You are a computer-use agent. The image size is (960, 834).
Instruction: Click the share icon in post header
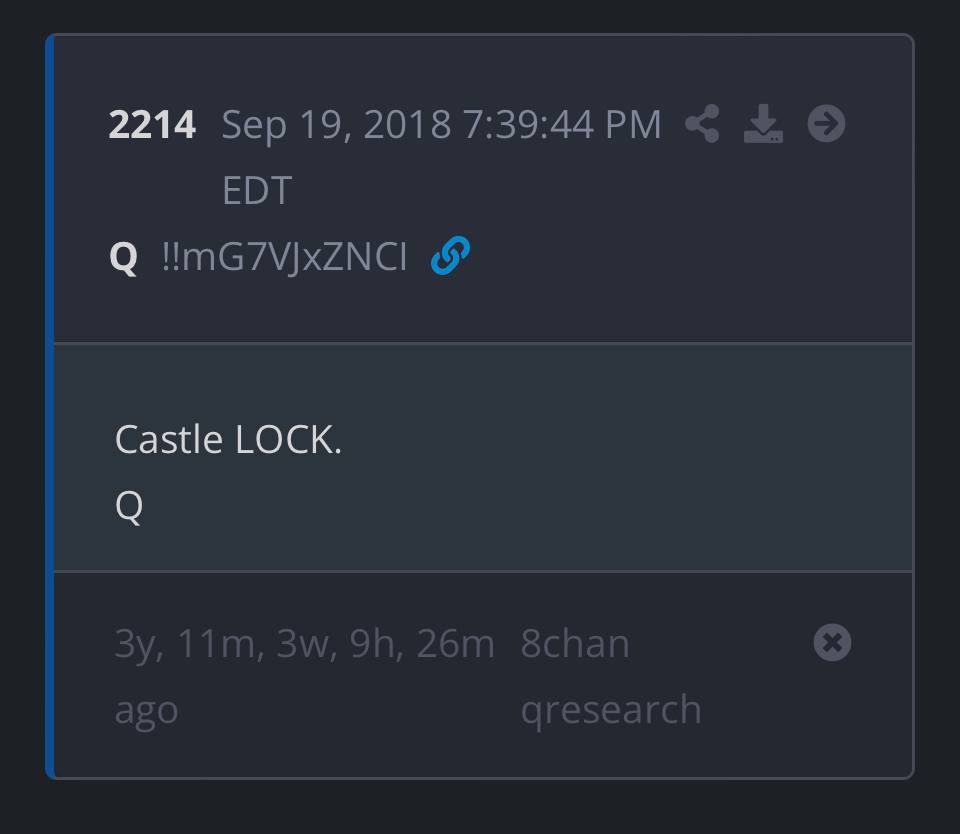point(702,125)
